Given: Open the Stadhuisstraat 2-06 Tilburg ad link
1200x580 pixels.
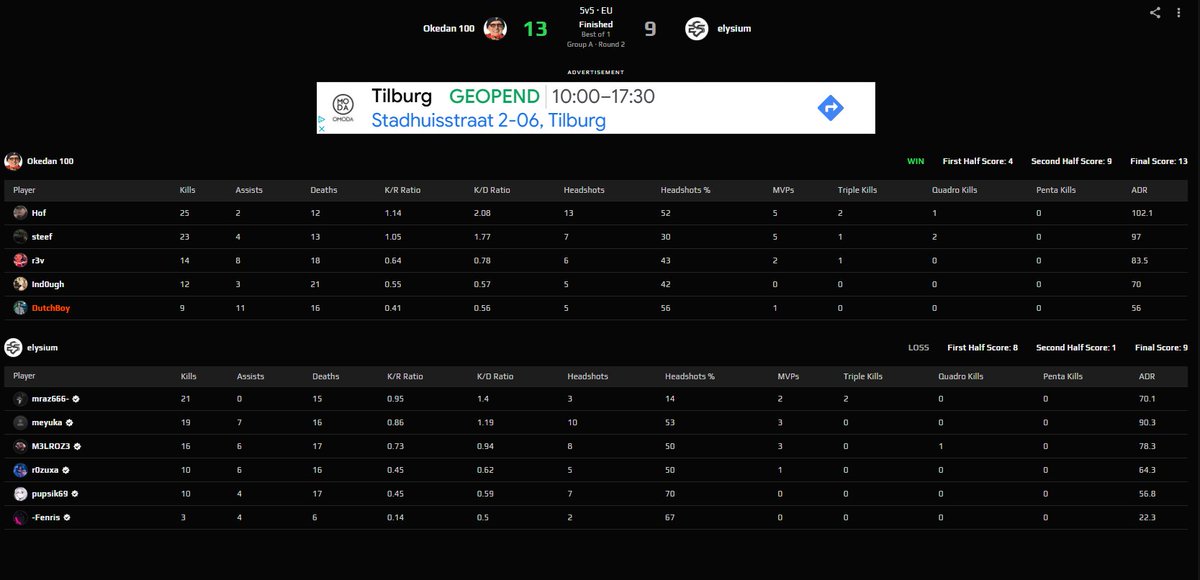Looking at the screenshot, I should [487, 119].
